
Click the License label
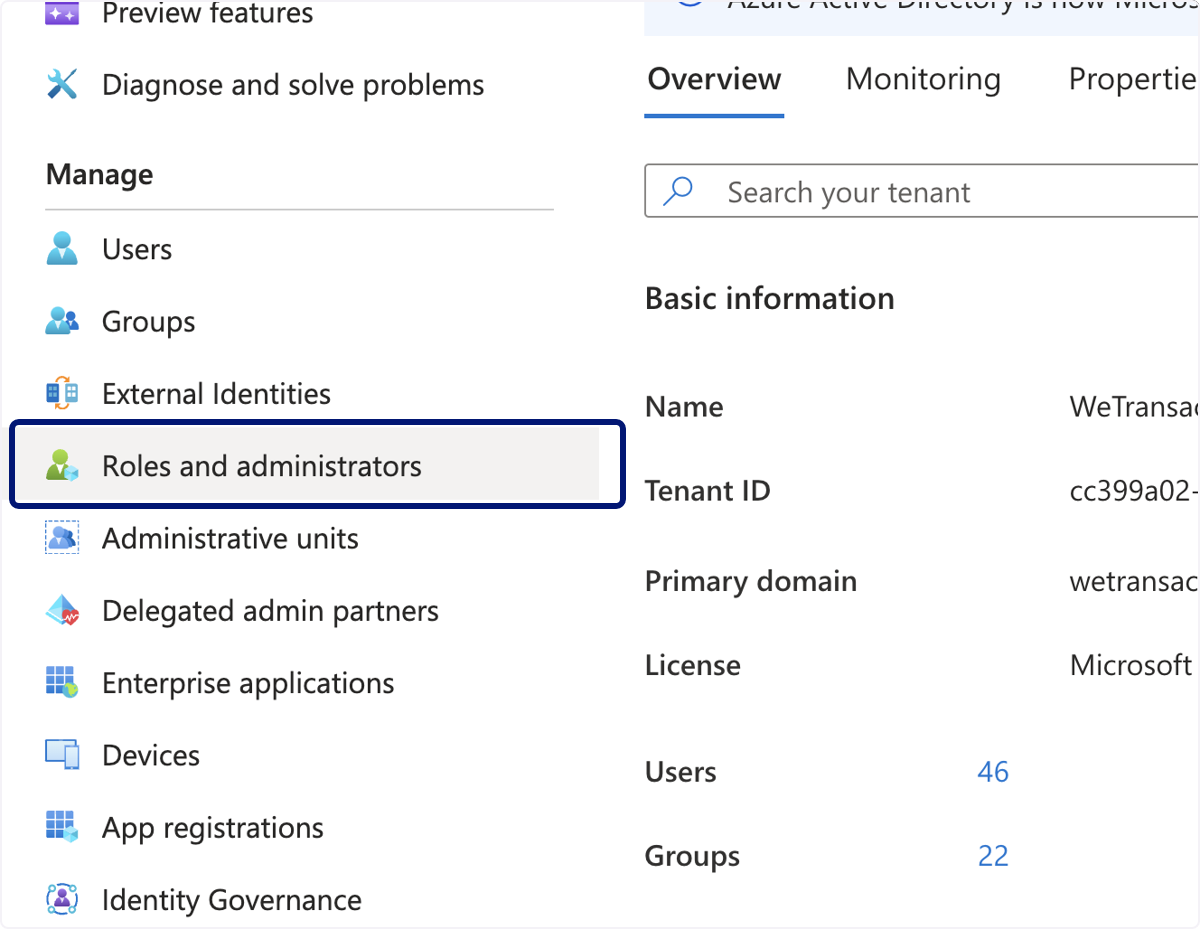(692, 665)
